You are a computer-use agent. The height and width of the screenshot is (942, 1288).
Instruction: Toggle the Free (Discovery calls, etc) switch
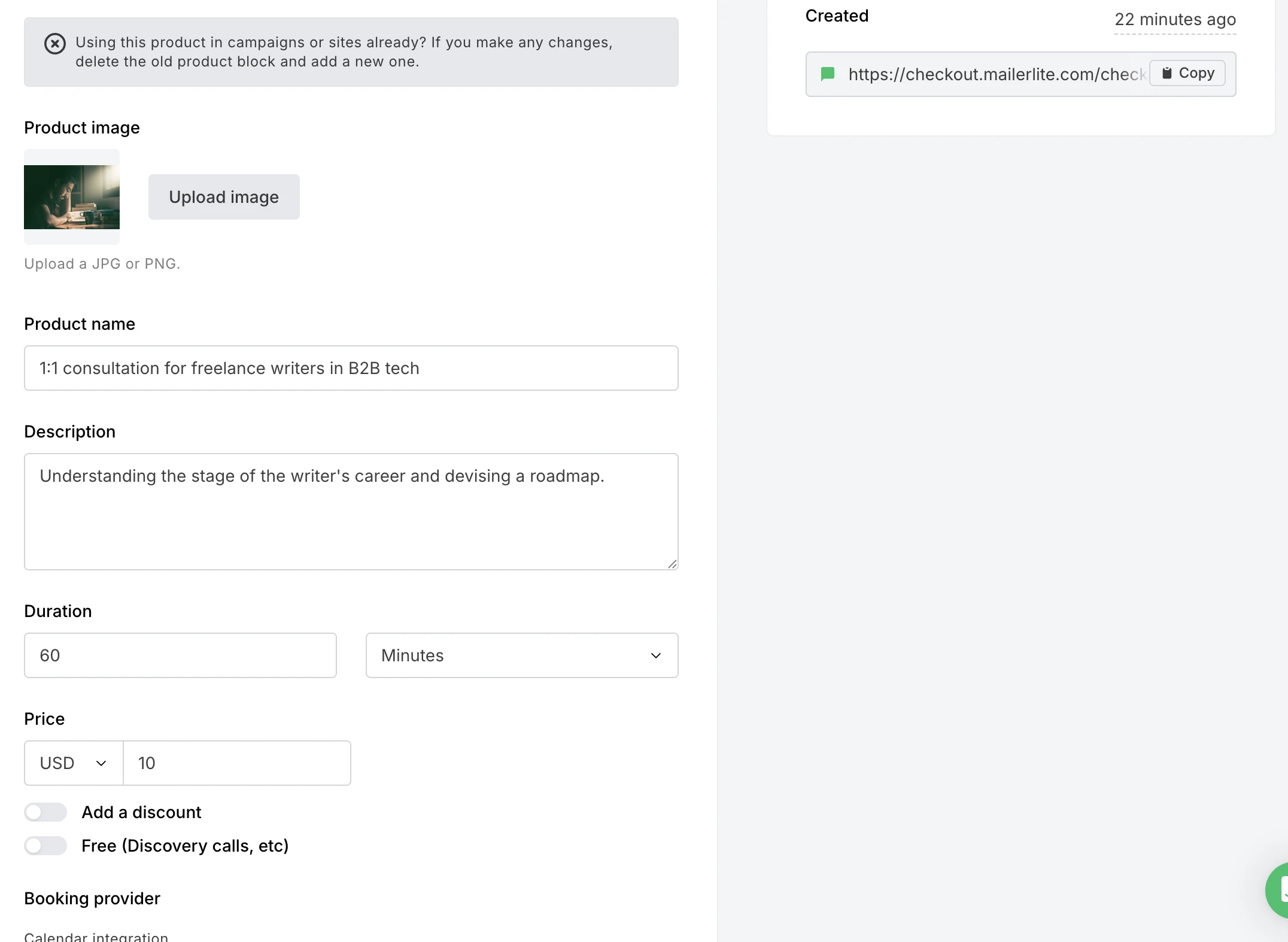pos(45,846)
